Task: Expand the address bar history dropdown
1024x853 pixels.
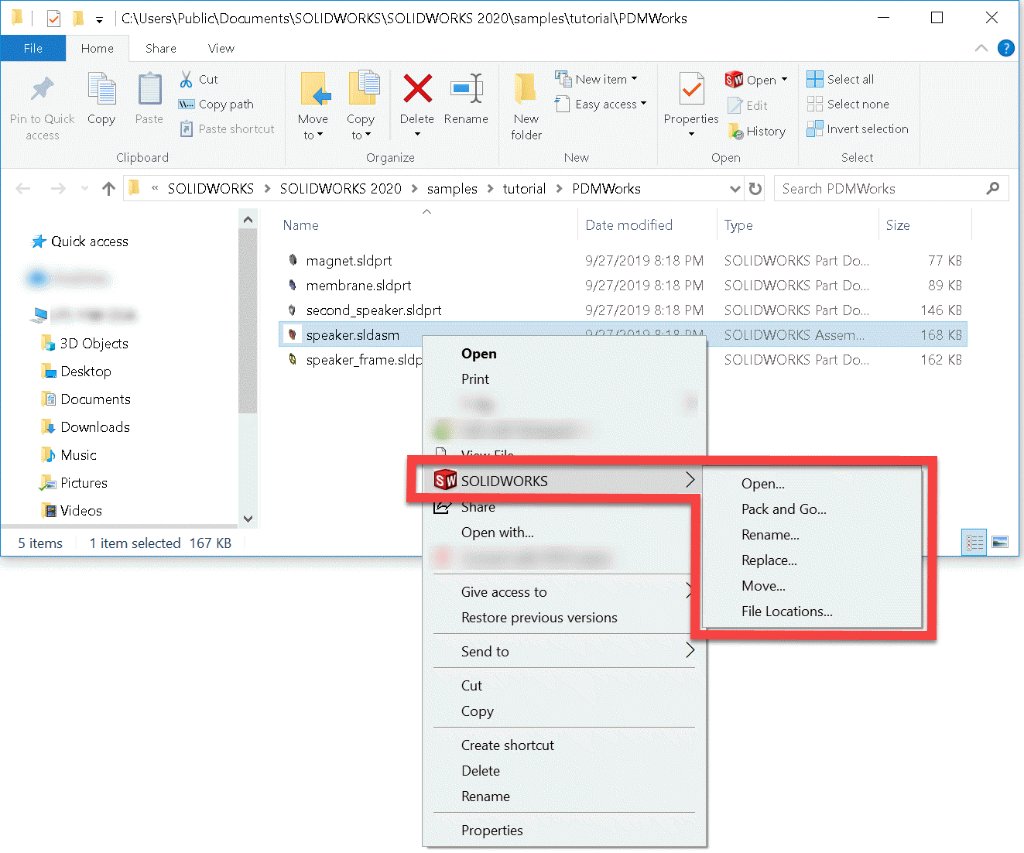Action: 735,189
